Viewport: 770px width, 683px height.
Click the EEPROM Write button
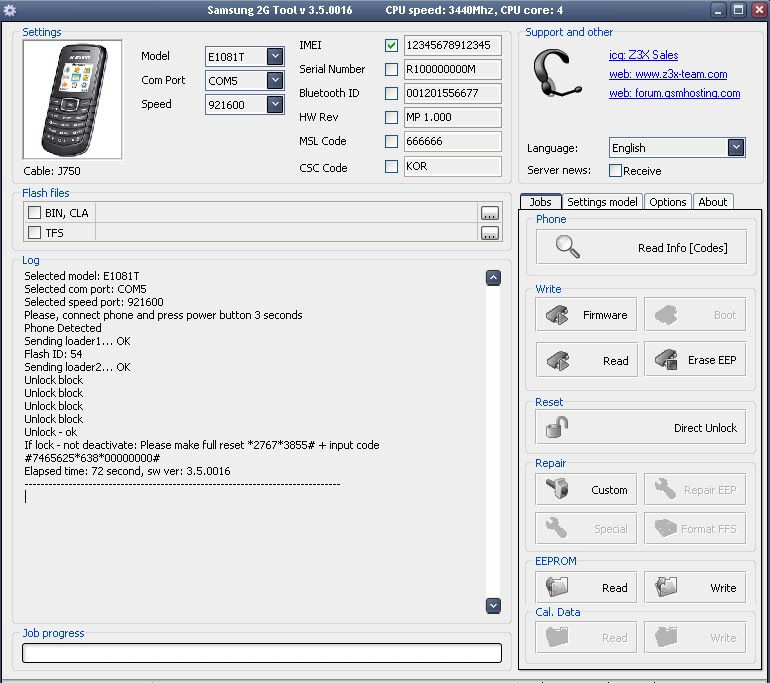[x=695, y=587]
